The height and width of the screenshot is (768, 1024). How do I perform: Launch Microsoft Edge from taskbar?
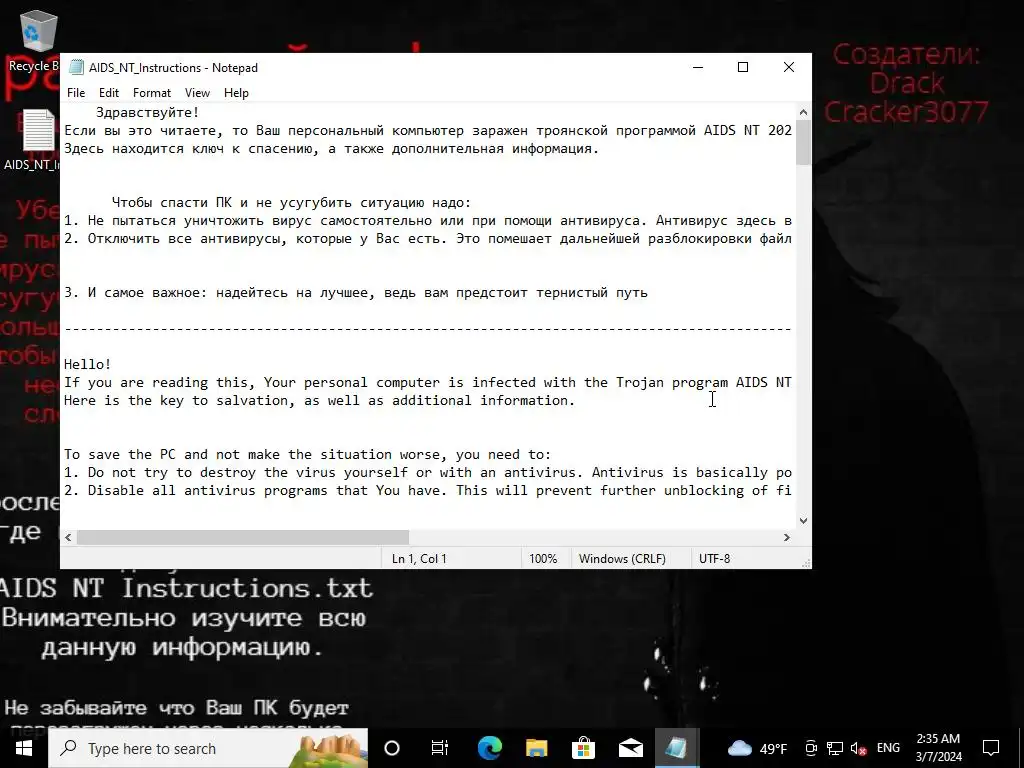click(489, 748)
